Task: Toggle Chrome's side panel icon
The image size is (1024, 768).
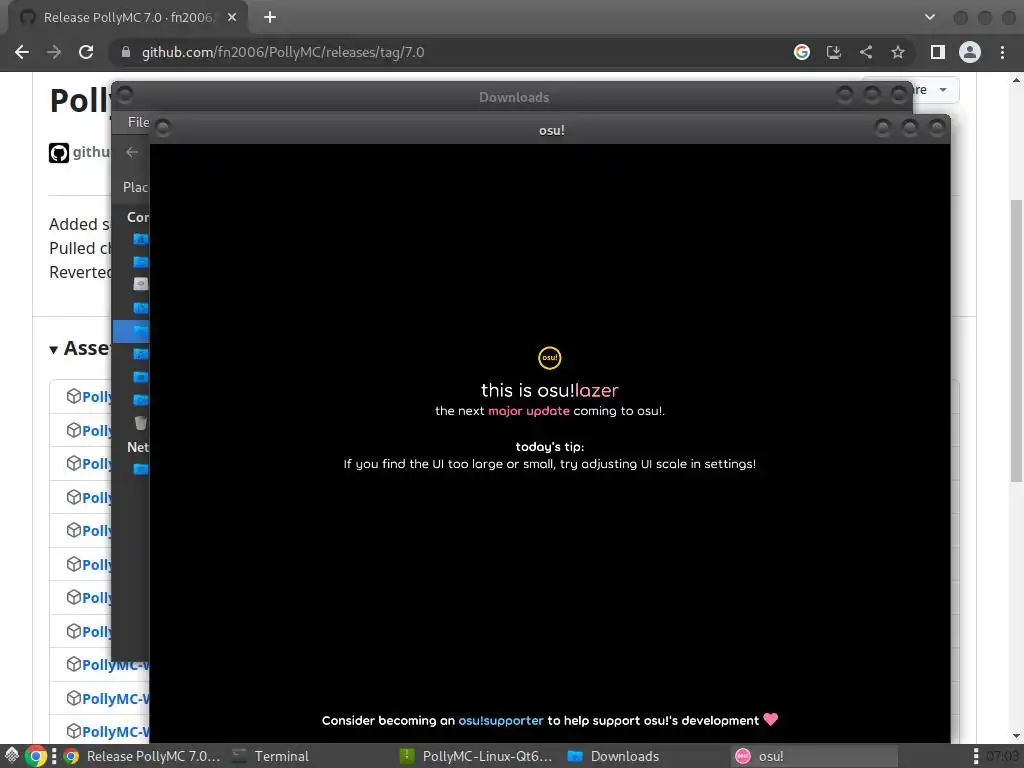Action: pos(938,52)
